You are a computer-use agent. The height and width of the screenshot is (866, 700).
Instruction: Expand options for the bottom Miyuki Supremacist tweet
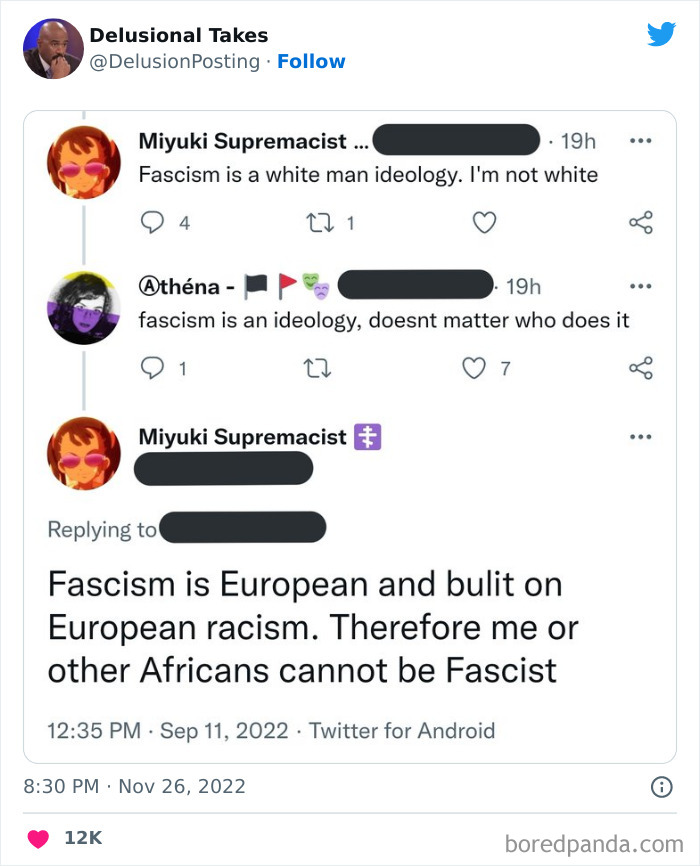coord(641,436)
